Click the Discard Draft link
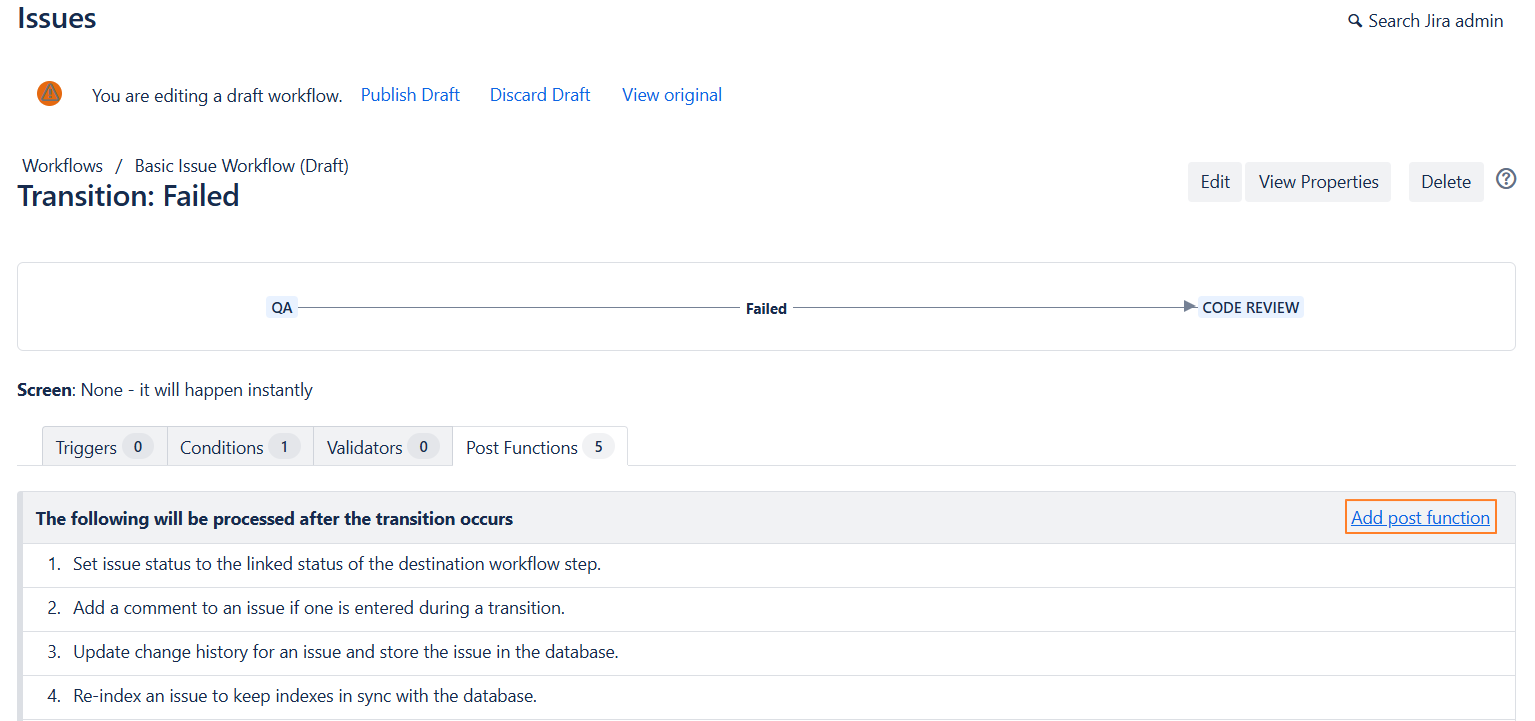Viewport: 1535px width, 721px height. point(540,95)
